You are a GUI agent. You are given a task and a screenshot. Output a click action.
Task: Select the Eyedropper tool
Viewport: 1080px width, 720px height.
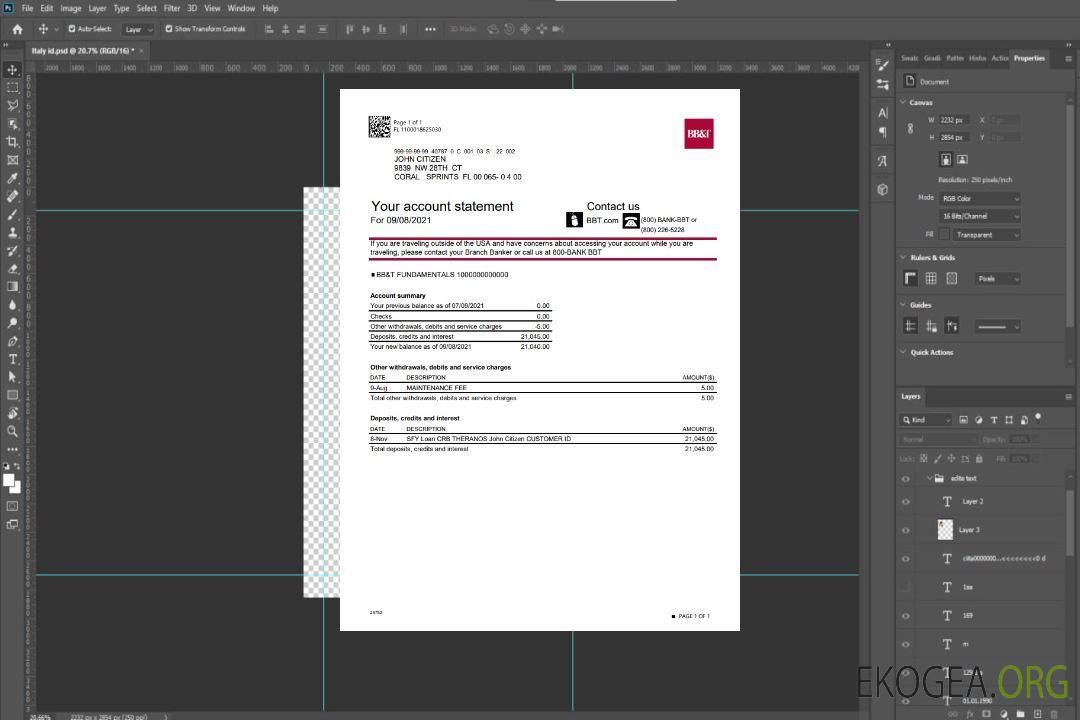[12, 178]
